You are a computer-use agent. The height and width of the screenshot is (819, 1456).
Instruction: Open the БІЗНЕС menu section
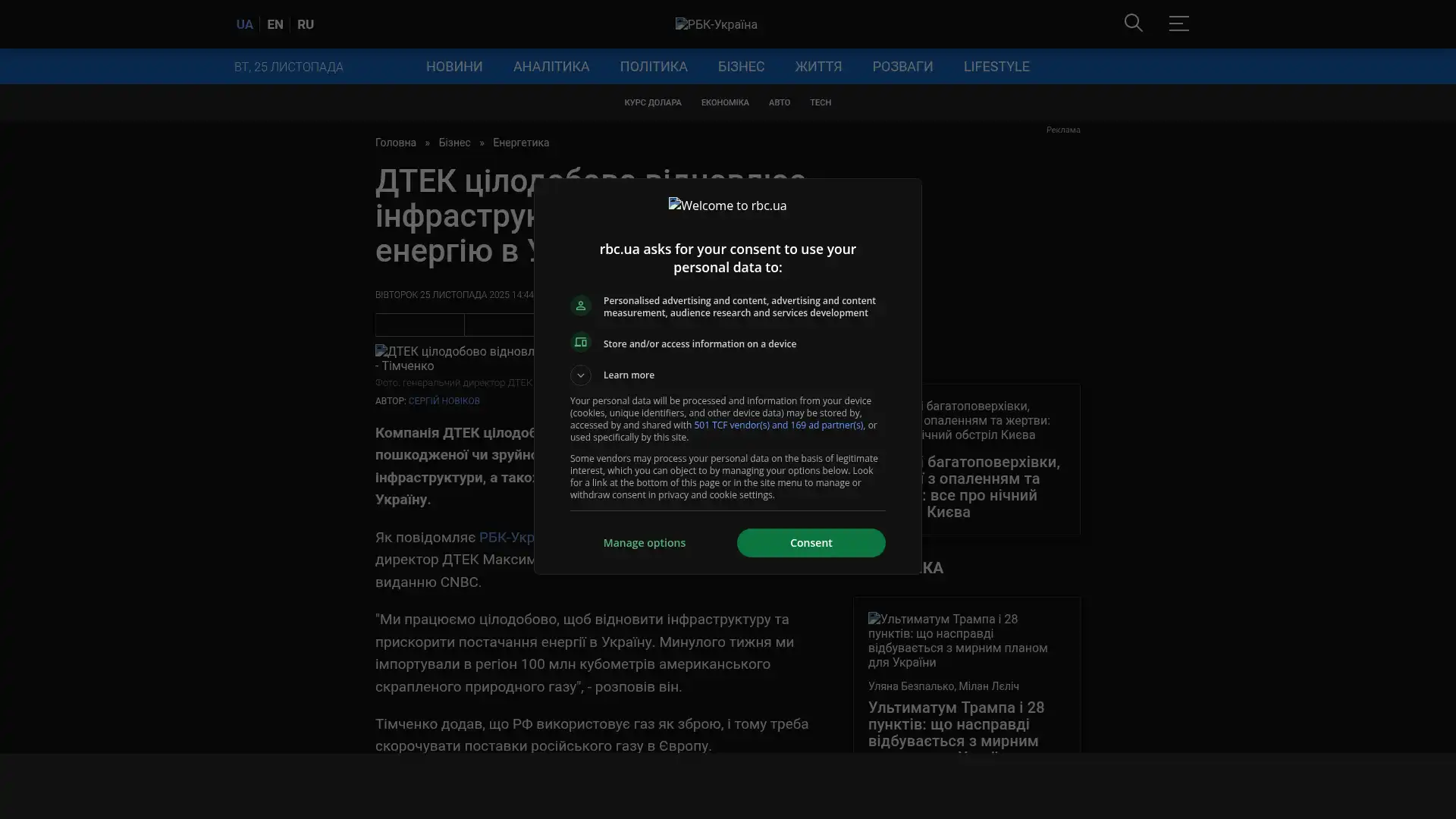tap(741, 67)
